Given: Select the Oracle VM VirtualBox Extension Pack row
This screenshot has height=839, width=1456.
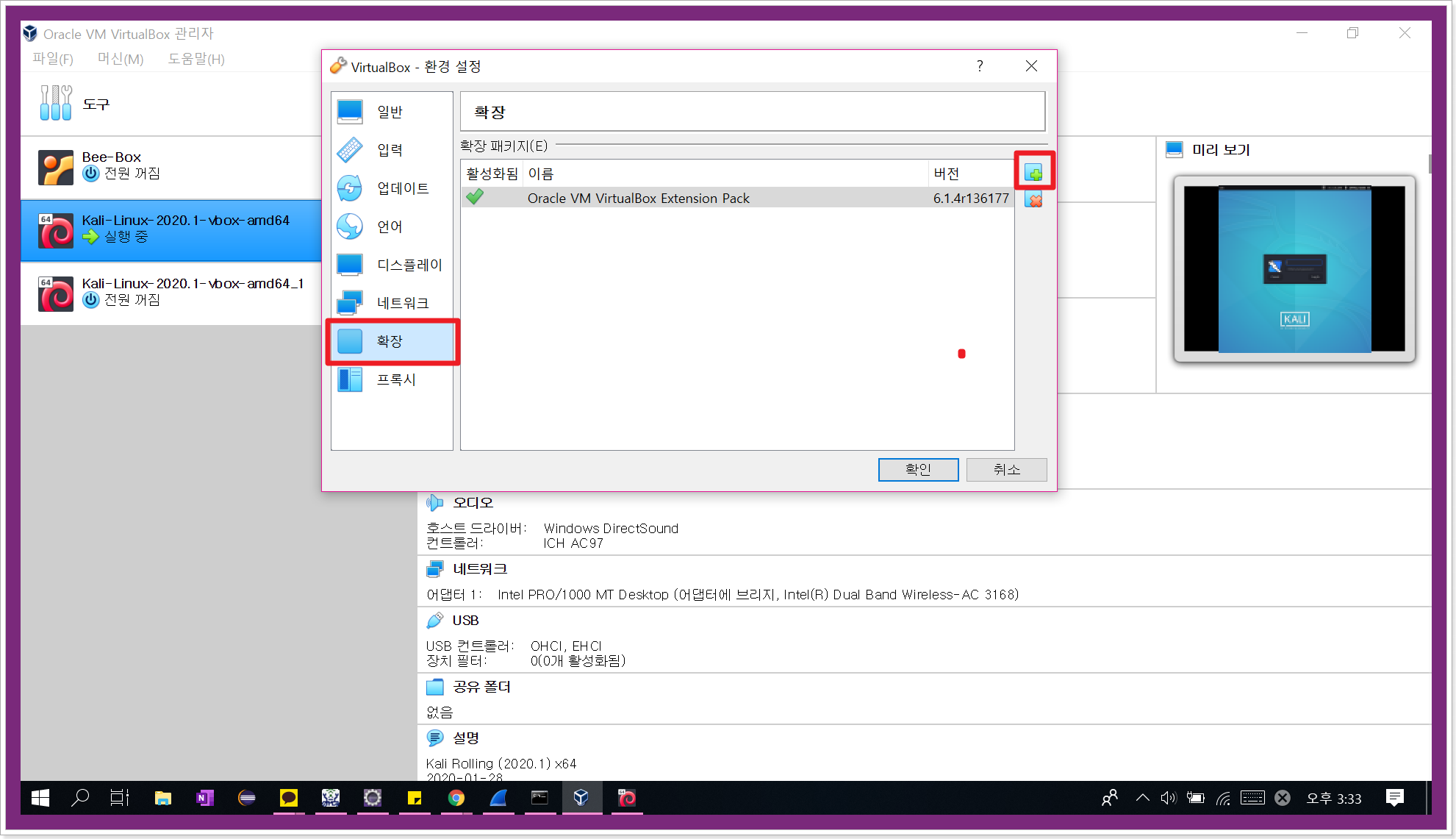Looking at the screenshot, I should pyautogui.click(x=638, y=199).
